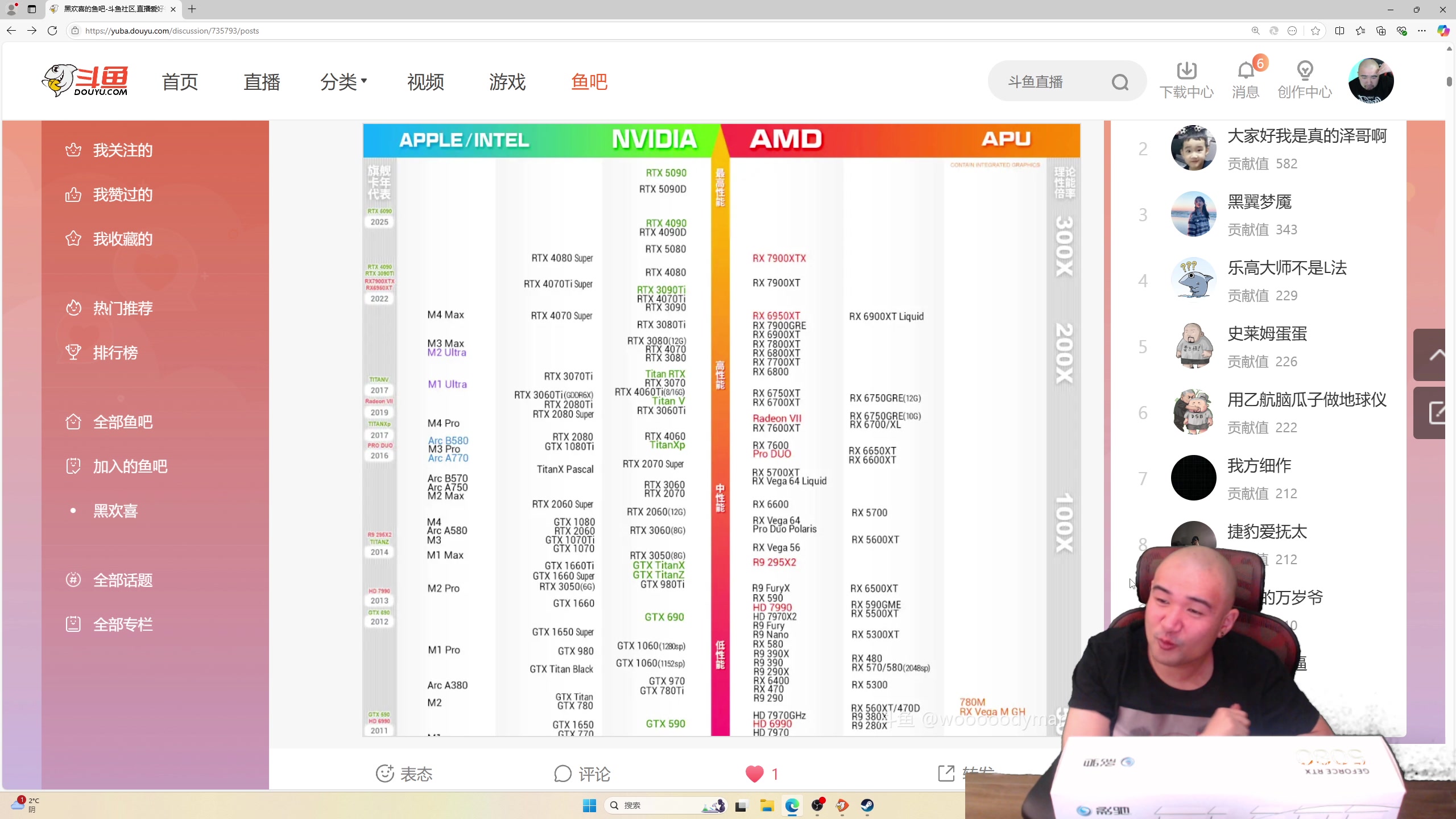
Task: Open the Windows Start menu
Action: [589, 805]
